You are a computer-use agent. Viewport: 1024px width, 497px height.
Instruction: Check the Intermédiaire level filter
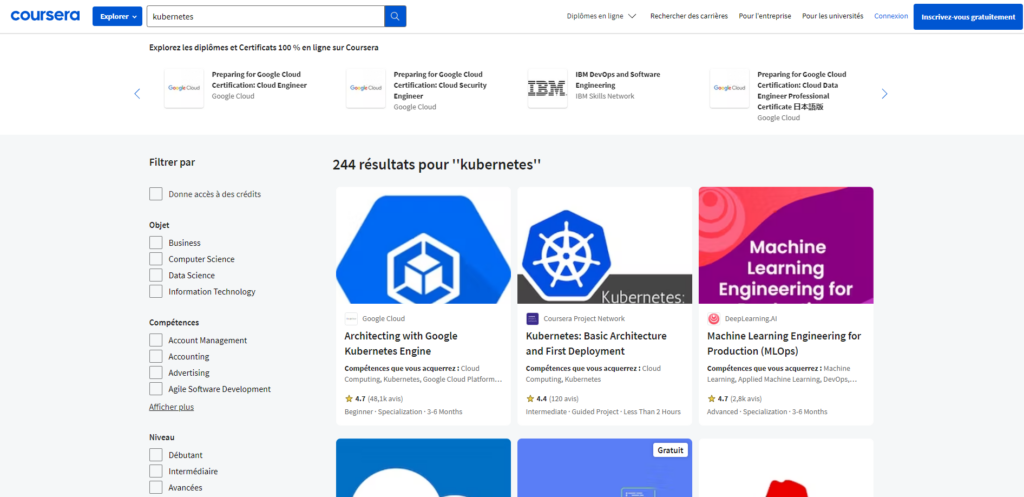[x=155, y=471]
